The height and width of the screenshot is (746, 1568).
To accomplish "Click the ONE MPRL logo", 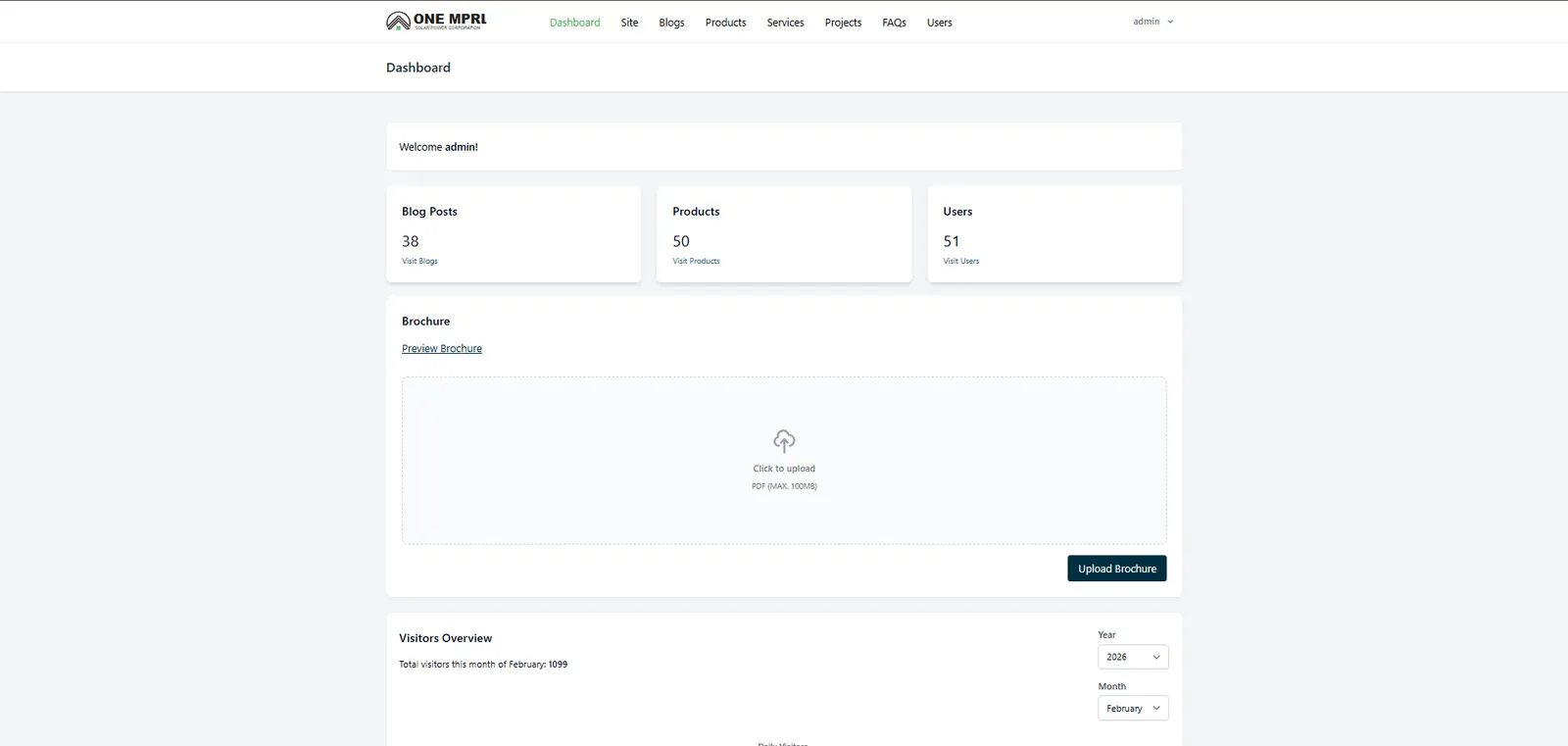I will point(436,21).
